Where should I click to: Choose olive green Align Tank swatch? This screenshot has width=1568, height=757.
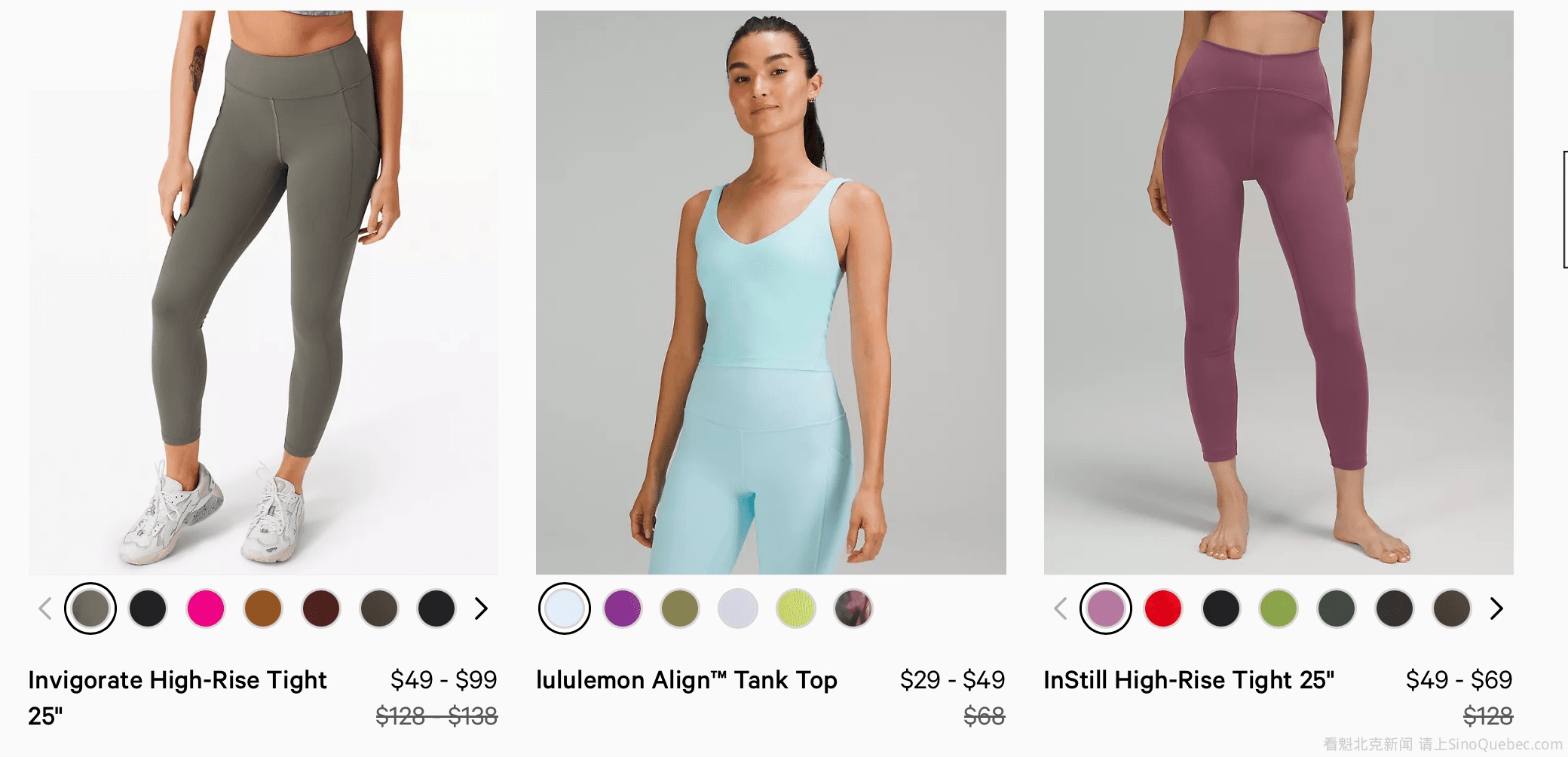680,608
